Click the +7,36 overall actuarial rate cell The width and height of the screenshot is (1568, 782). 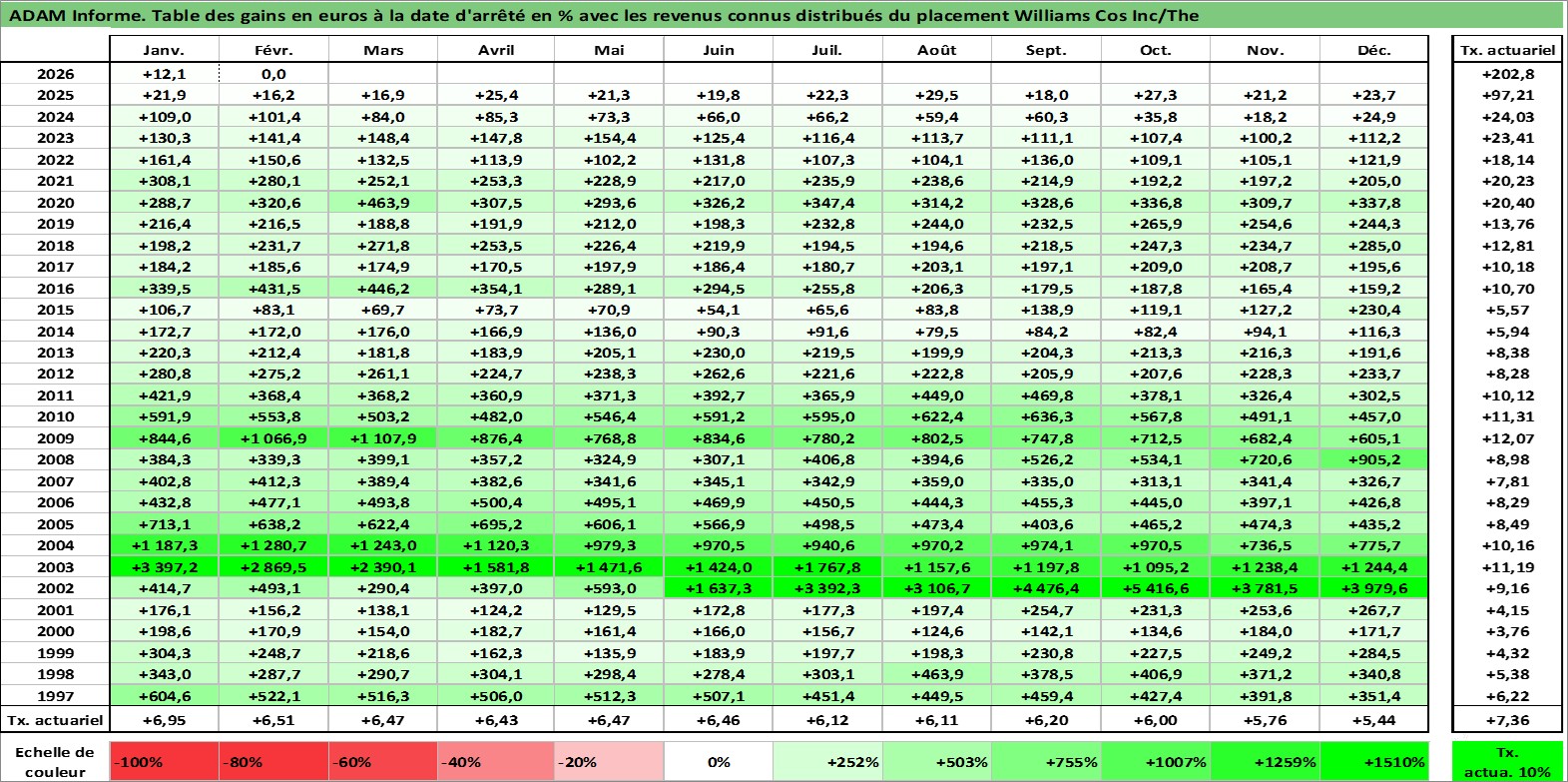pos(1507,719)
